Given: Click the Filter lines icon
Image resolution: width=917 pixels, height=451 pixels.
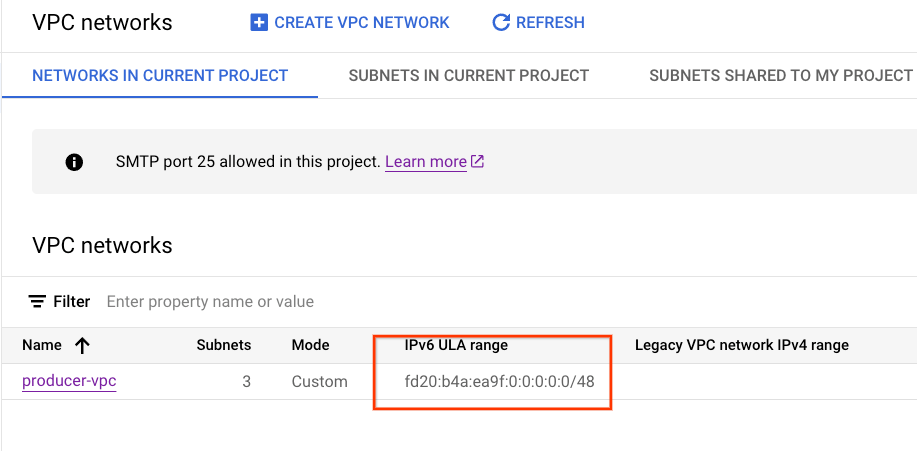Looking at the screenshot, I should (x=37, y=301).
